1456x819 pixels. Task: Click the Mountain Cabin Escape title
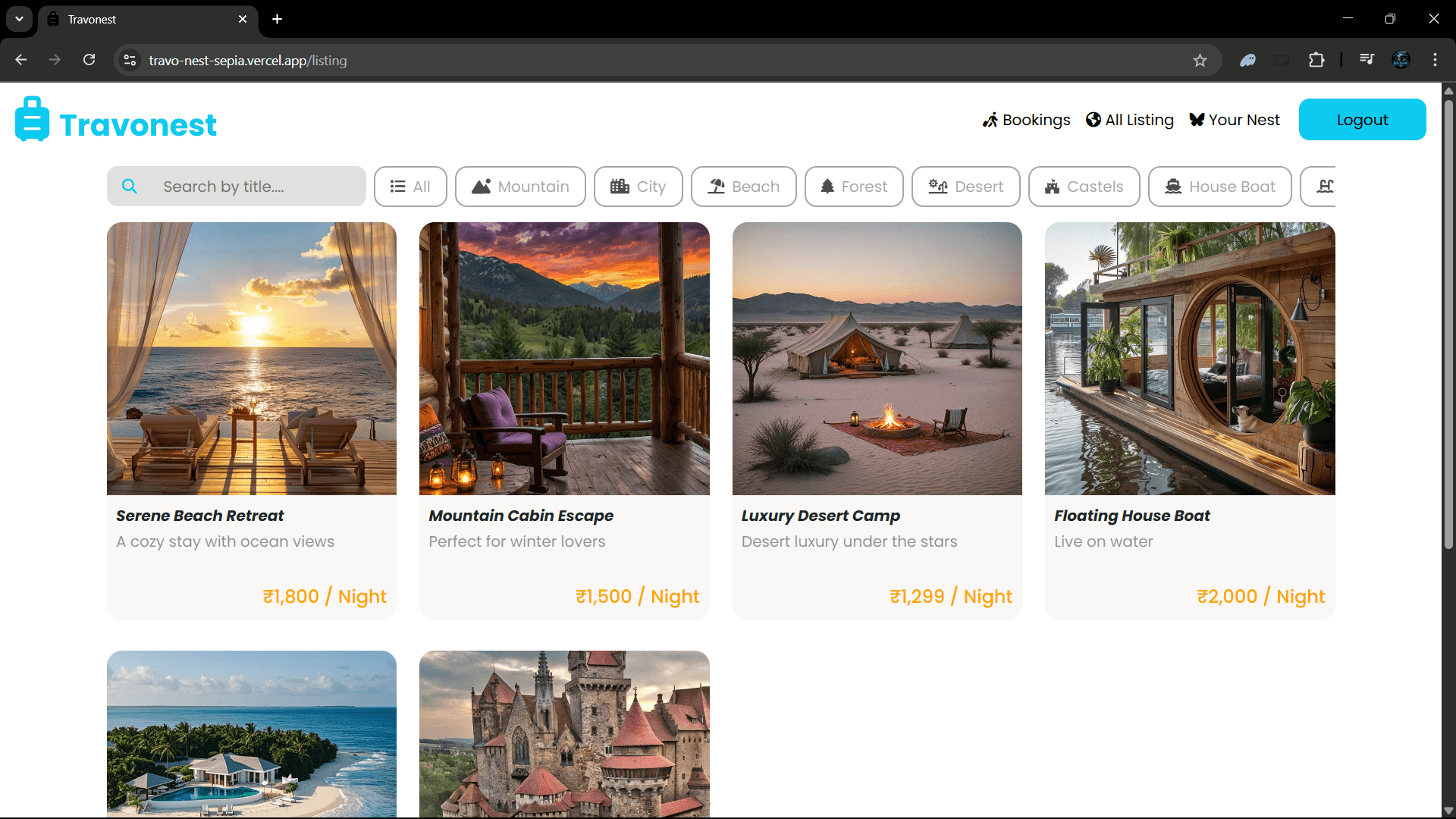click(x=521, y=516)
